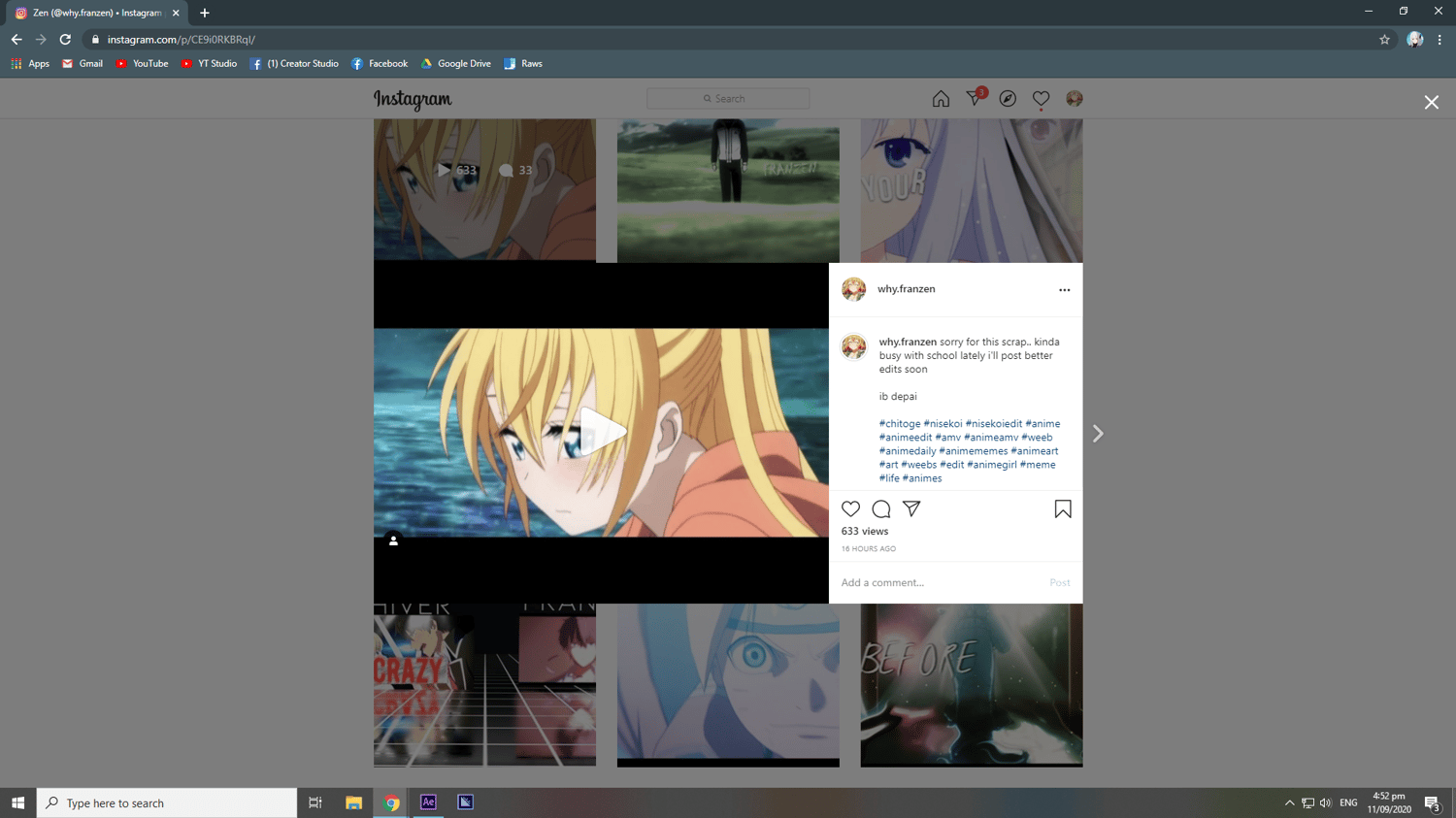The width and height of the screenshot is (1456, 818).
Task: Click the address bar URL
Action: [181, 40]
